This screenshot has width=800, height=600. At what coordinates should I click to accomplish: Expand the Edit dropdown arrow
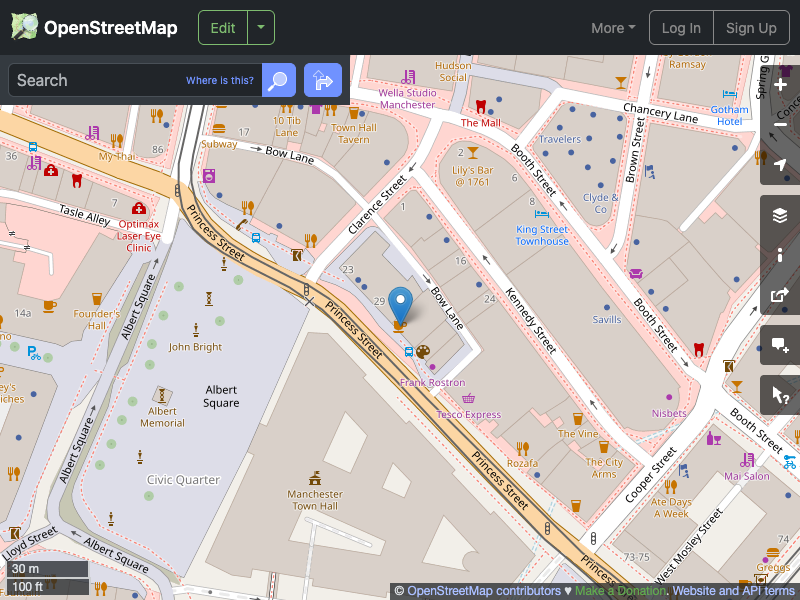[x=260, y=27]
